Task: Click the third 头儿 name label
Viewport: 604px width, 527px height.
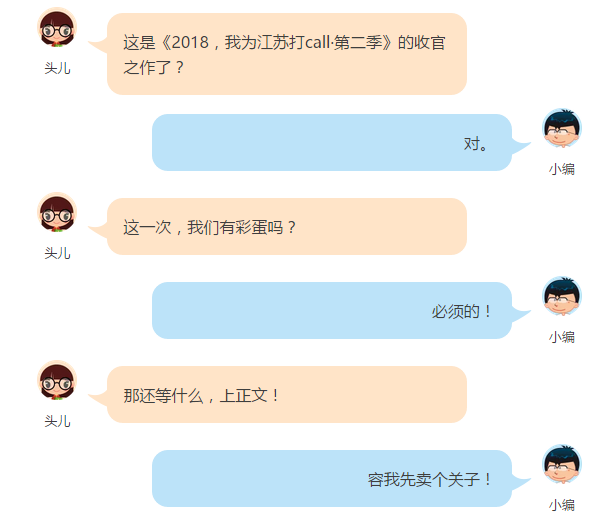Action: tap(57, 421)
